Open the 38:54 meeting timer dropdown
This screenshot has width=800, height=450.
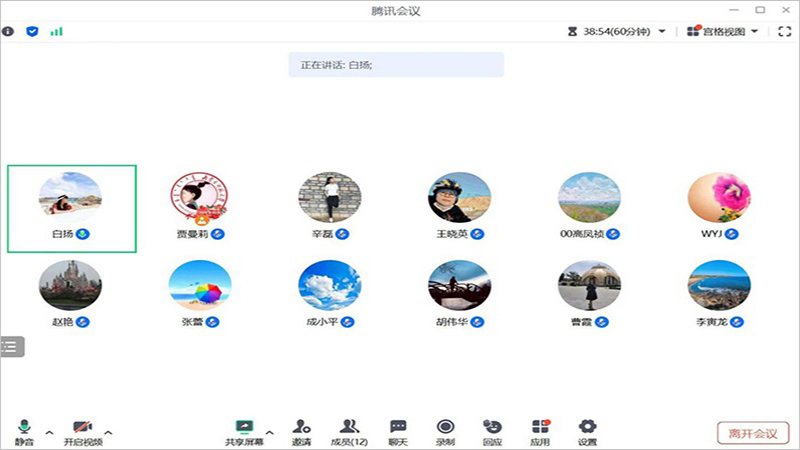616,31
